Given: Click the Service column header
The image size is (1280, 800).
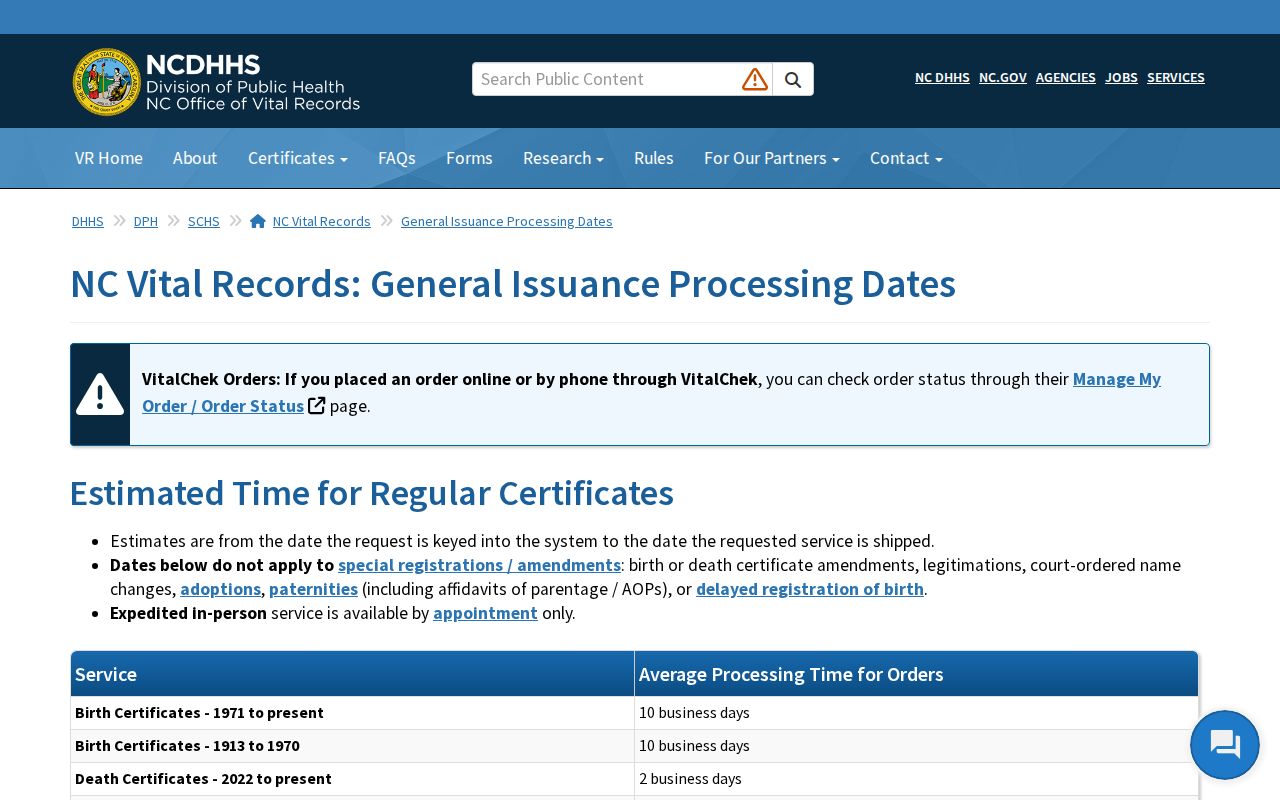Looking at the screenshot, I should 352,674.
